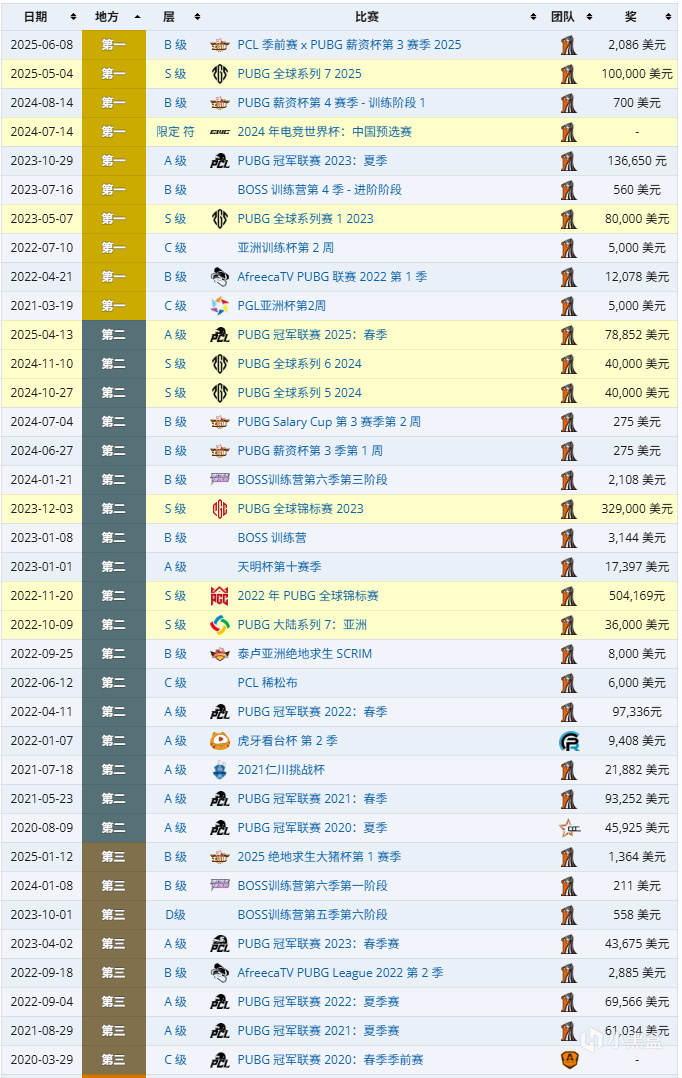Screen dimensions: 682x1078
Task: Select the 第二 placement cell for 2023-12-03
Action: 113,509
